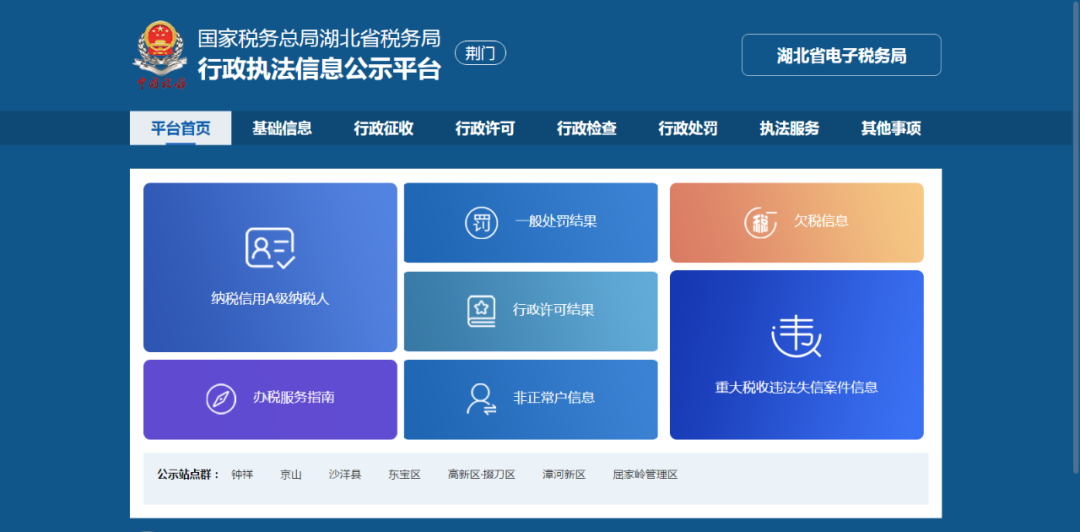This screenshot has height=532, width=1080.
Task: Open the 平台首页 tab
Action: pos(180,129)
